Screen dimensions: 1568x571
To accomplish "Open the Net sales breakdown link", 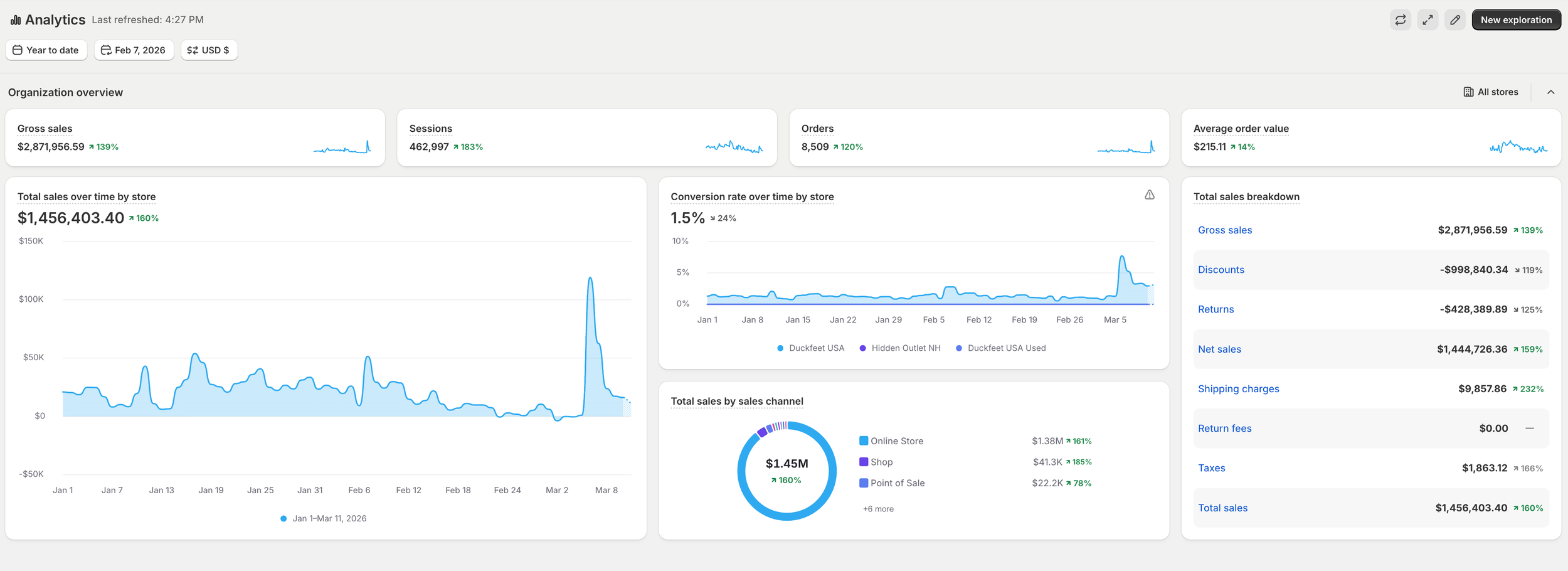I will click(1219, 350).
